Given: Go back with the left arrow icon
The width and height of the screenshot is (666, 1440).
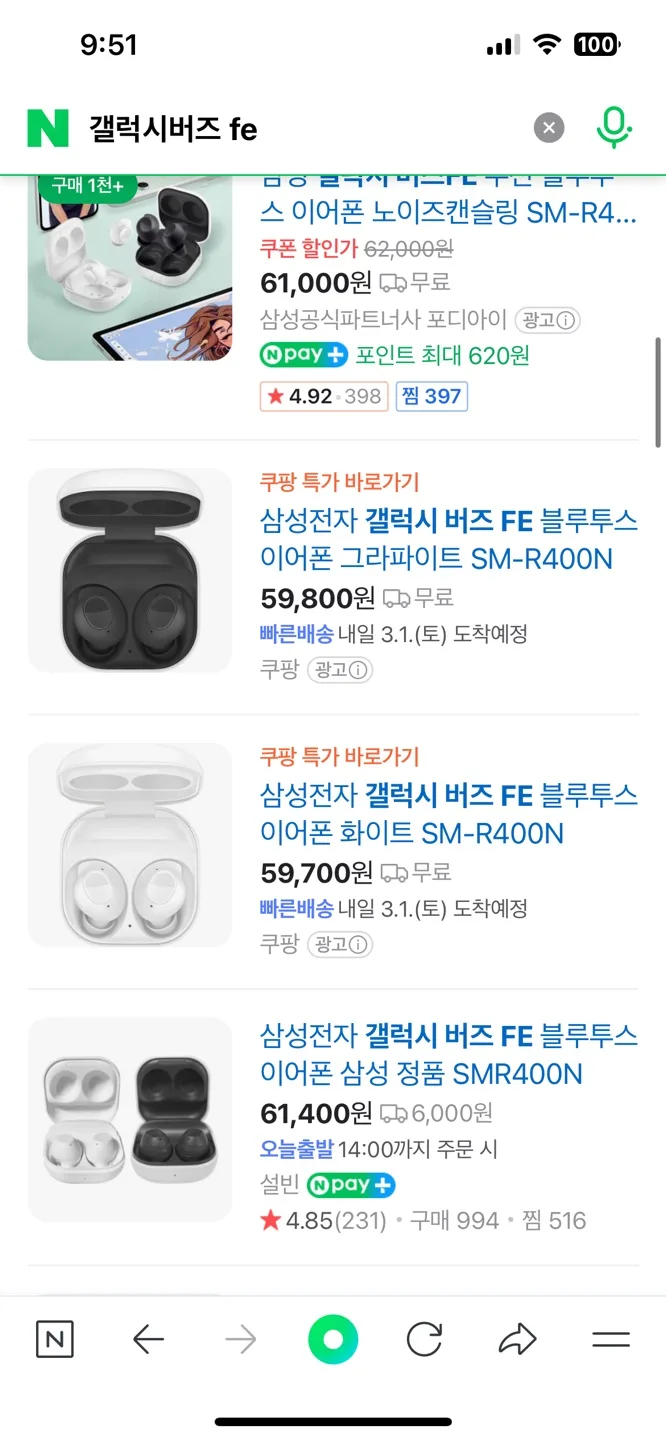Looking at the screenshot, I should pyautogui.click(x=148, y=1340).
